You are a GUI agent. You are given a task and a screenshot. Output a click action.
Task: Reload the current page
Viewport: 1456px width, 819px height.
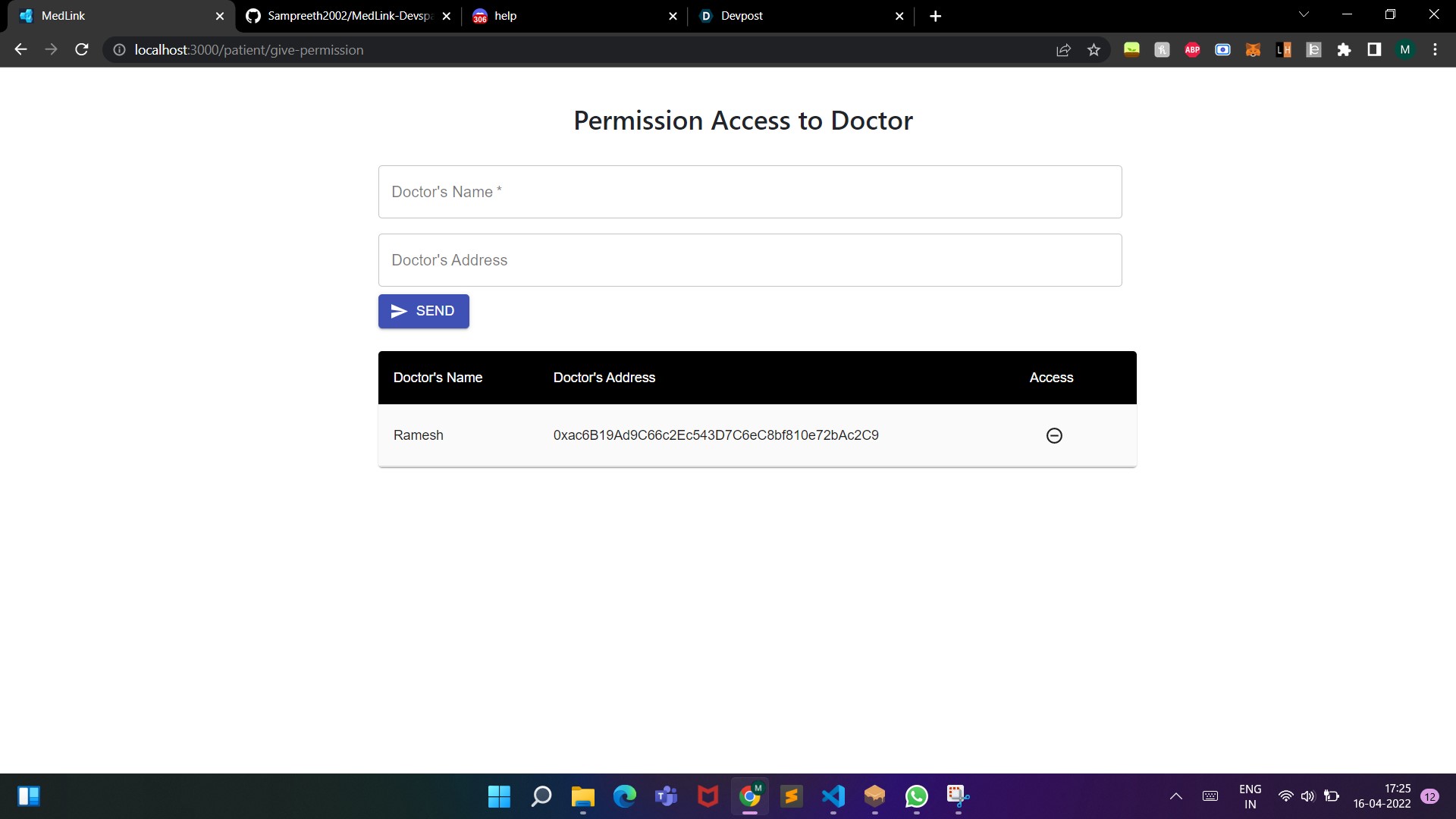click(x=82, y=50)
